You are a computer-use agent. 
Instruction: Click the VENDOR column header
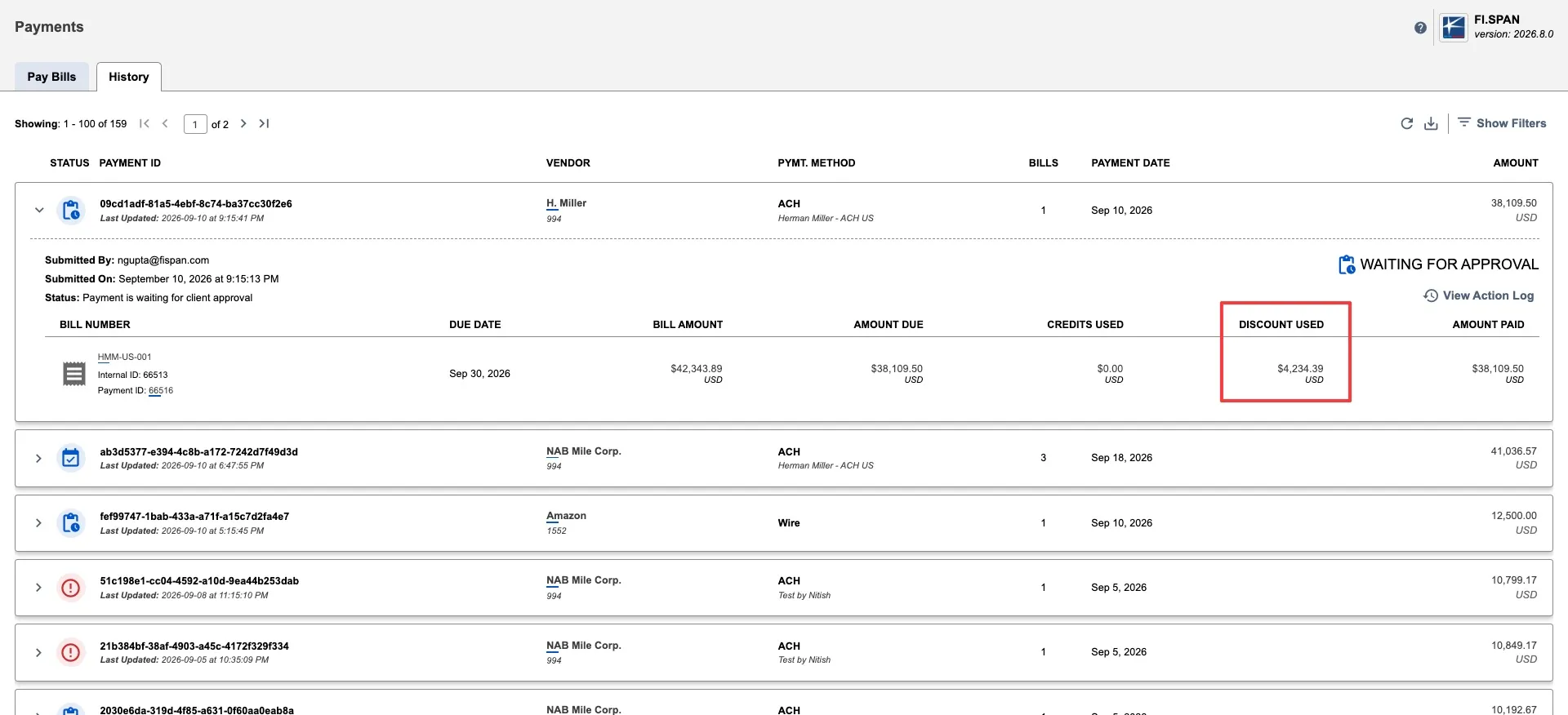point(568,163)
